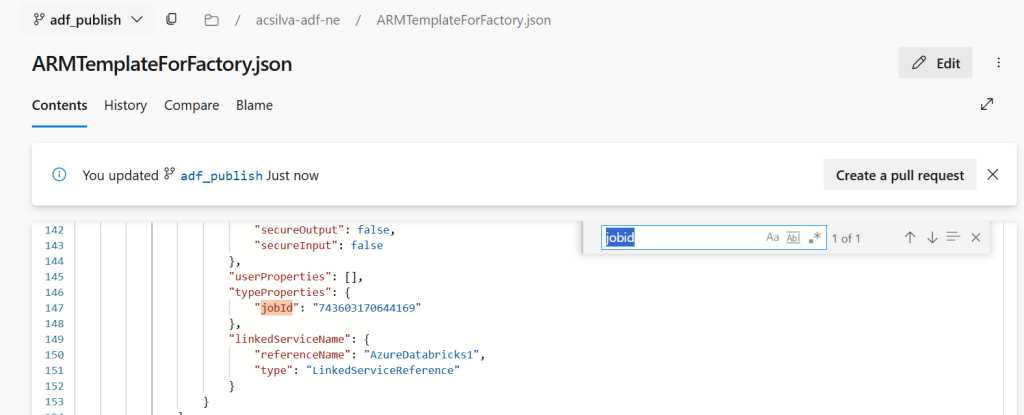This screenshot has width=1024, height=415.
Task: Open the Blame tab
Action: pyautogui.click(x=254, y=105)
